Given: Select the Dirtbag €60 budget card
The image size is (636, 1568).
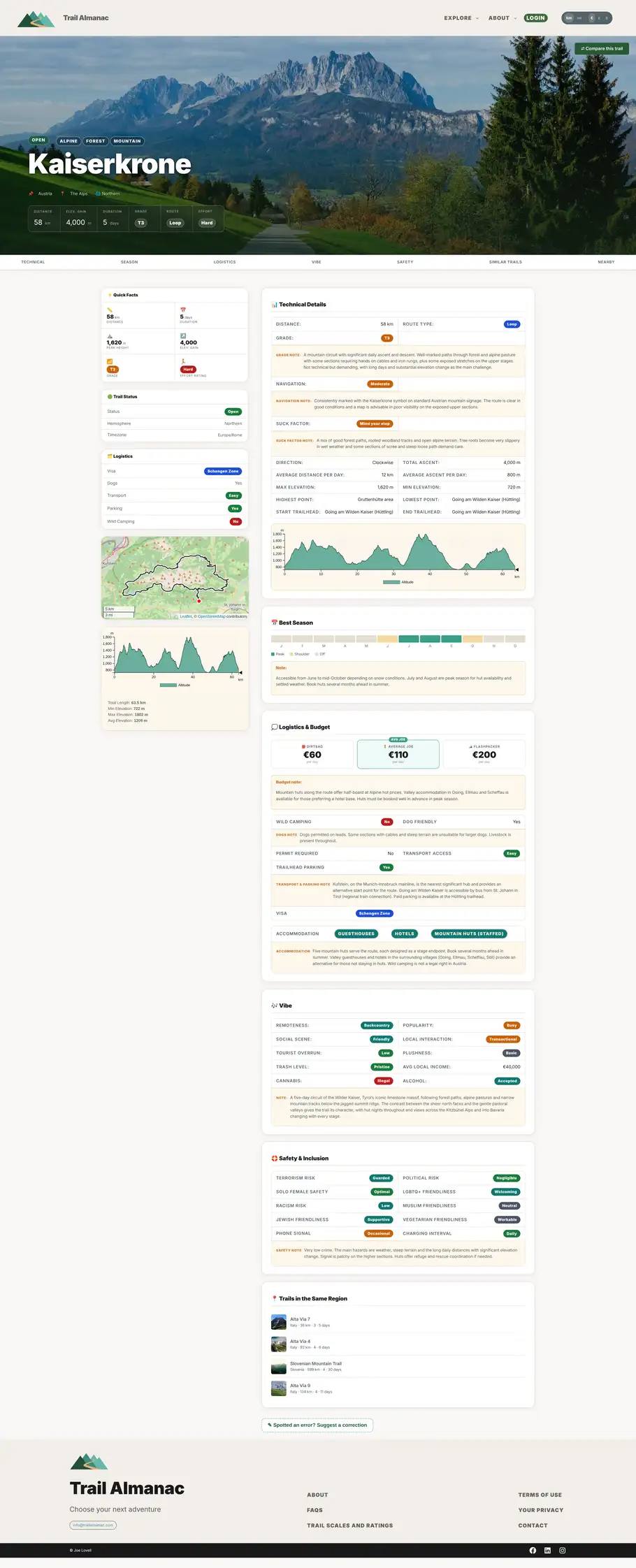Looking at the screenshot, I should point(312,754).
